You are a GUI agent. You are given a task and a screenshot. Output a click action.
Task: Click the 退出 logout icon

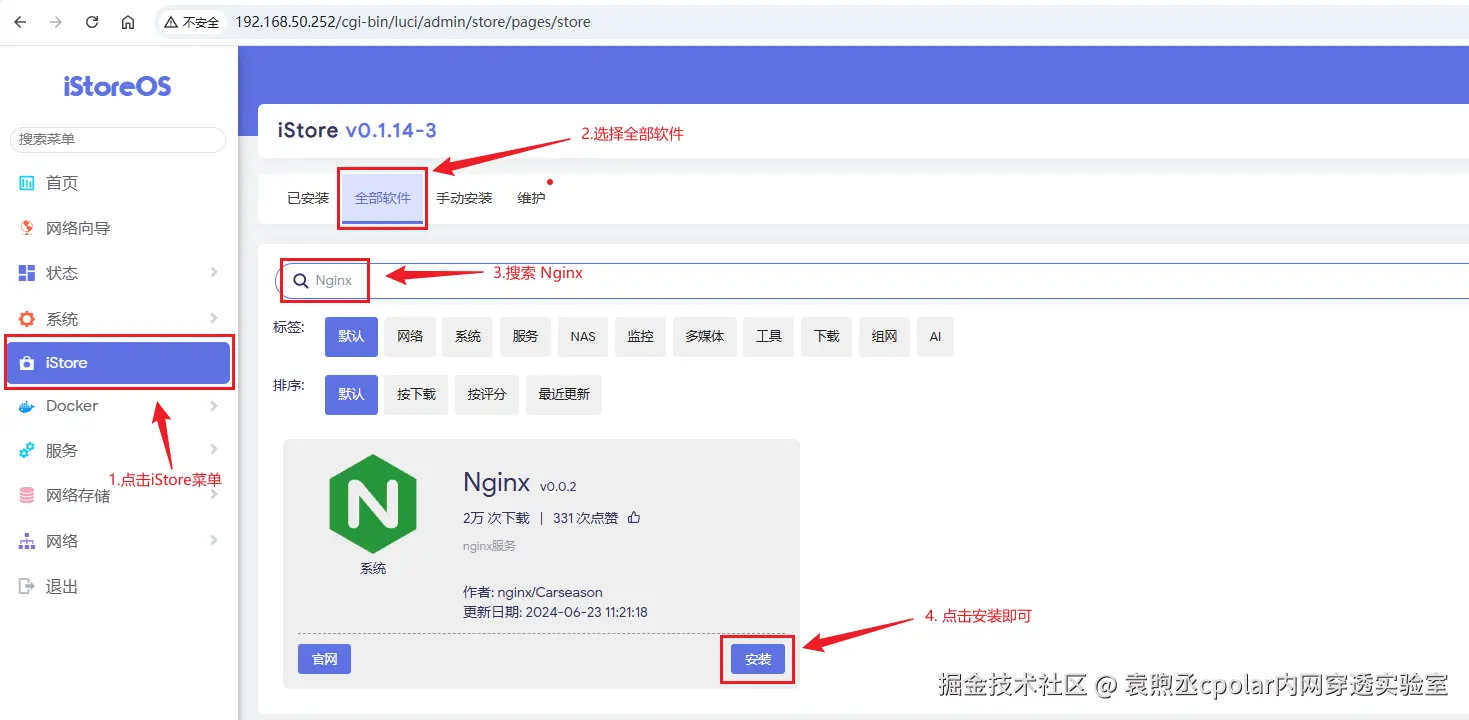(x=27, y=587)
